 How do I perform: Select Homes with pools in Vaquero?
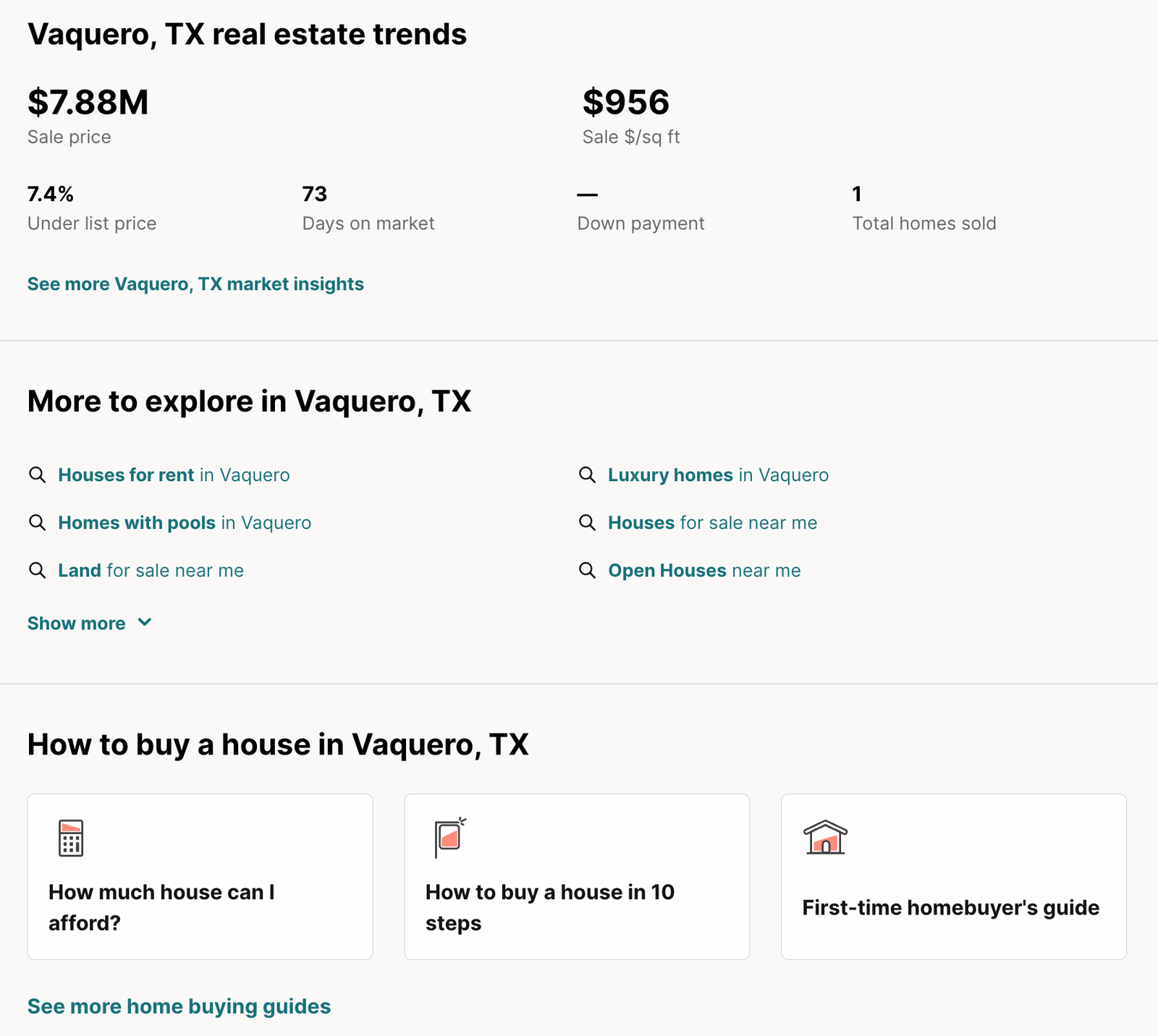pyautogui.click(x=185, y=522)
